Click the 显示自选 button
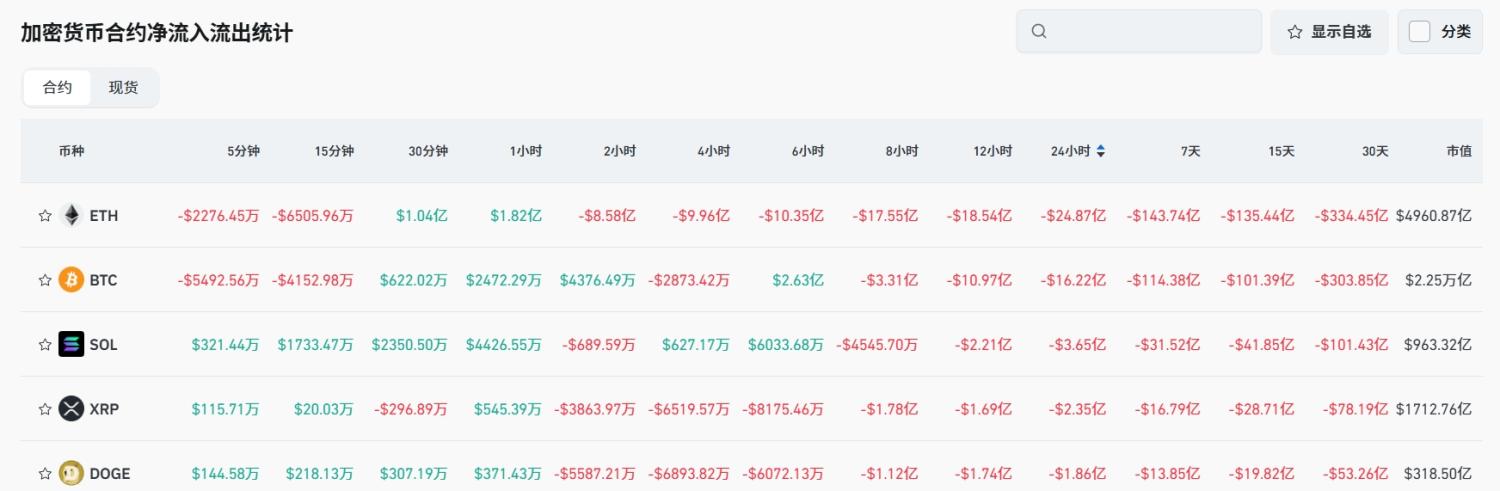Screen dimensions: 1500x491 pos(1329,31)
